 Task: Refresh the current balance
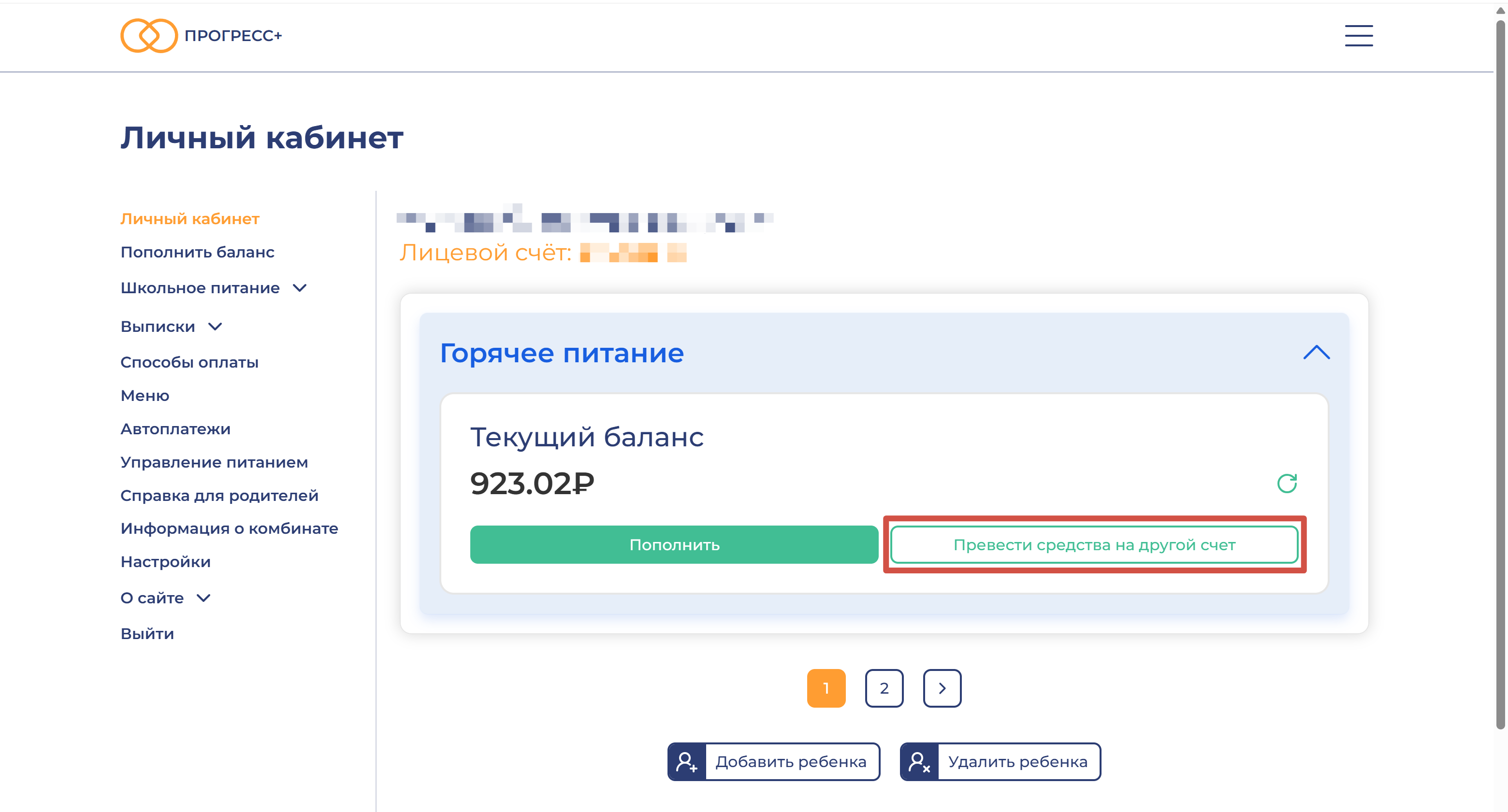tap(1286, 483)
